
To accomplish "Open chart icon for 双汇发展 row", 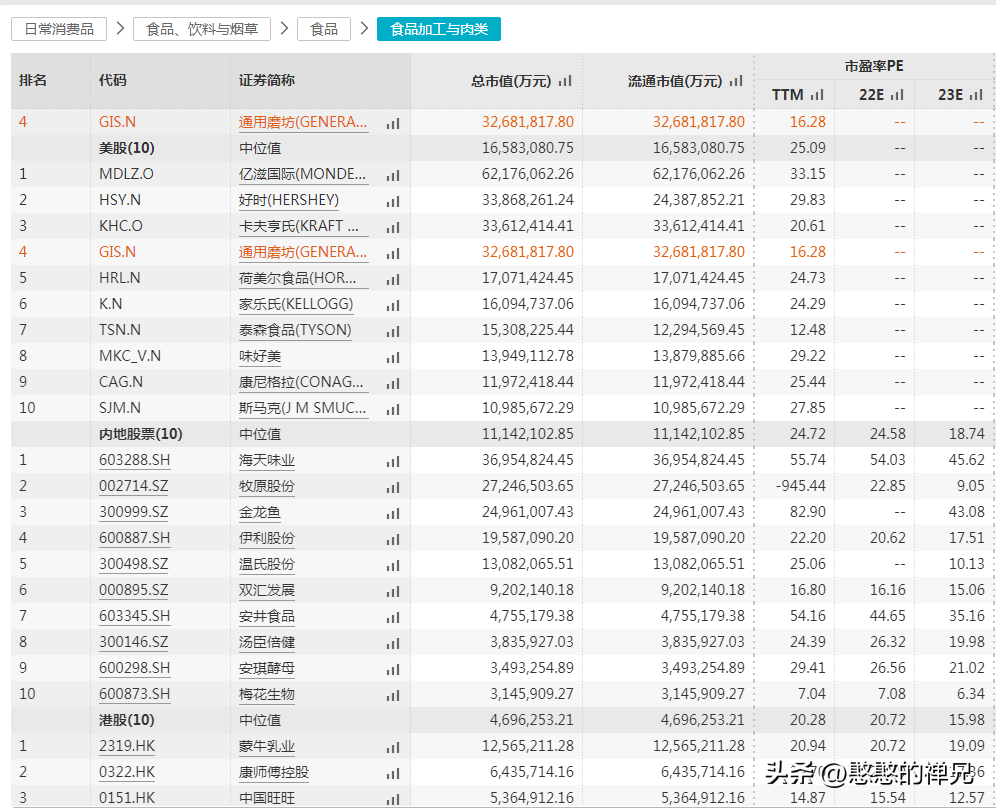I will pos(393,592).
